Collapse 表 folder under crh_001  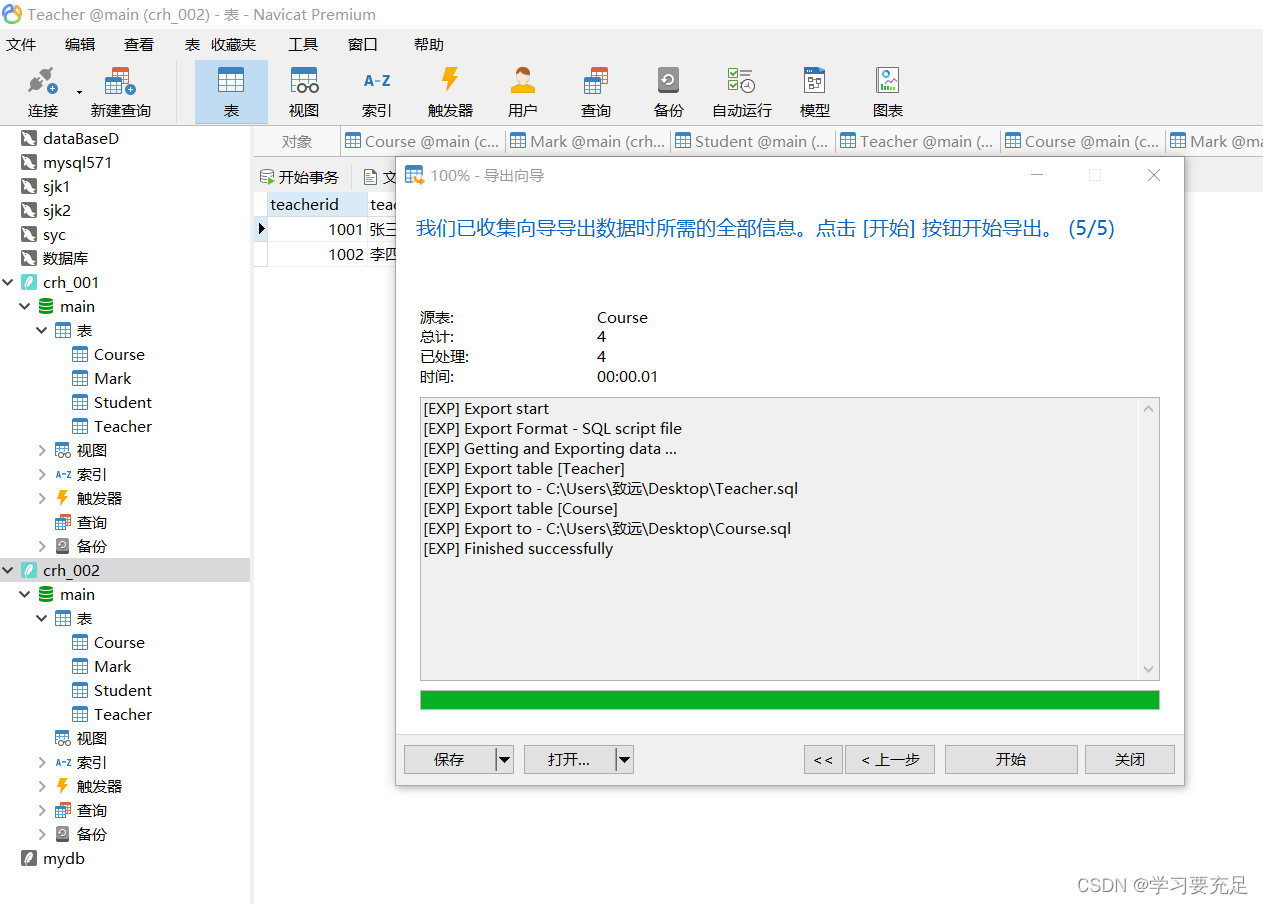tap(42, 330)
